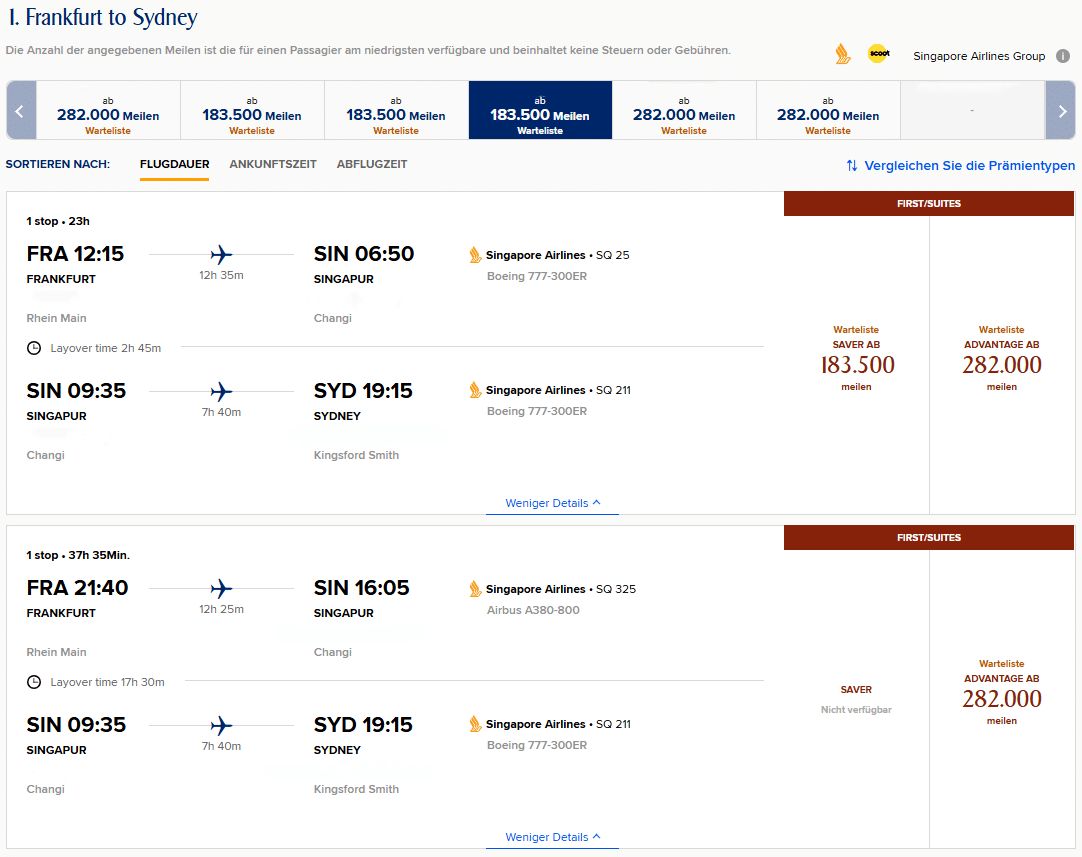
Task: Collapse the second flight's Weniger Details section
Action: pos(552,837)
